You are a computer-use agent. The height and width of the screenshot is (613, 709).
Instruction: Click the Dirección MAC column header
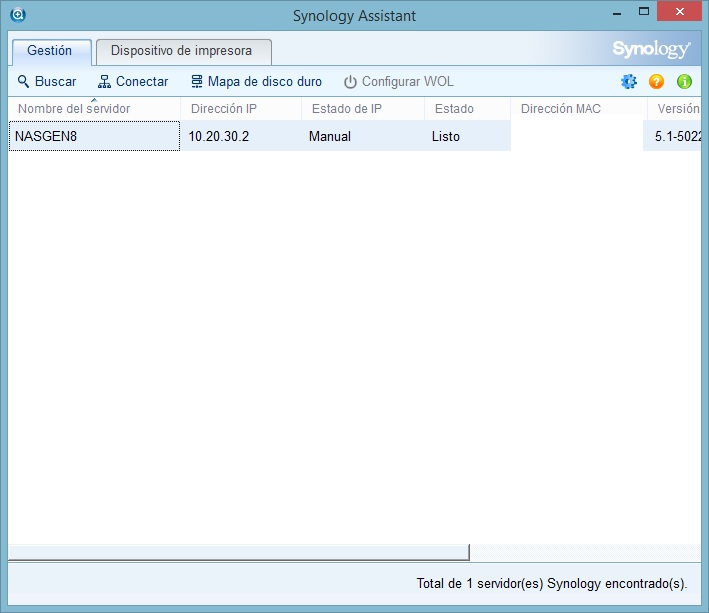click(579, 108)
